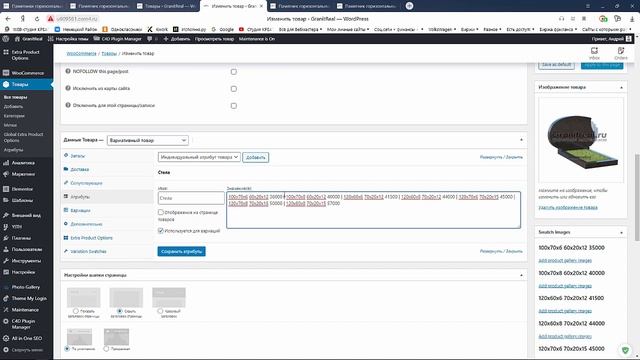Image resolution: width=640 pixels, height=360 pixels.
Task: Click the Сохранить атрибуты button
Action: click(x=181, y=251)
